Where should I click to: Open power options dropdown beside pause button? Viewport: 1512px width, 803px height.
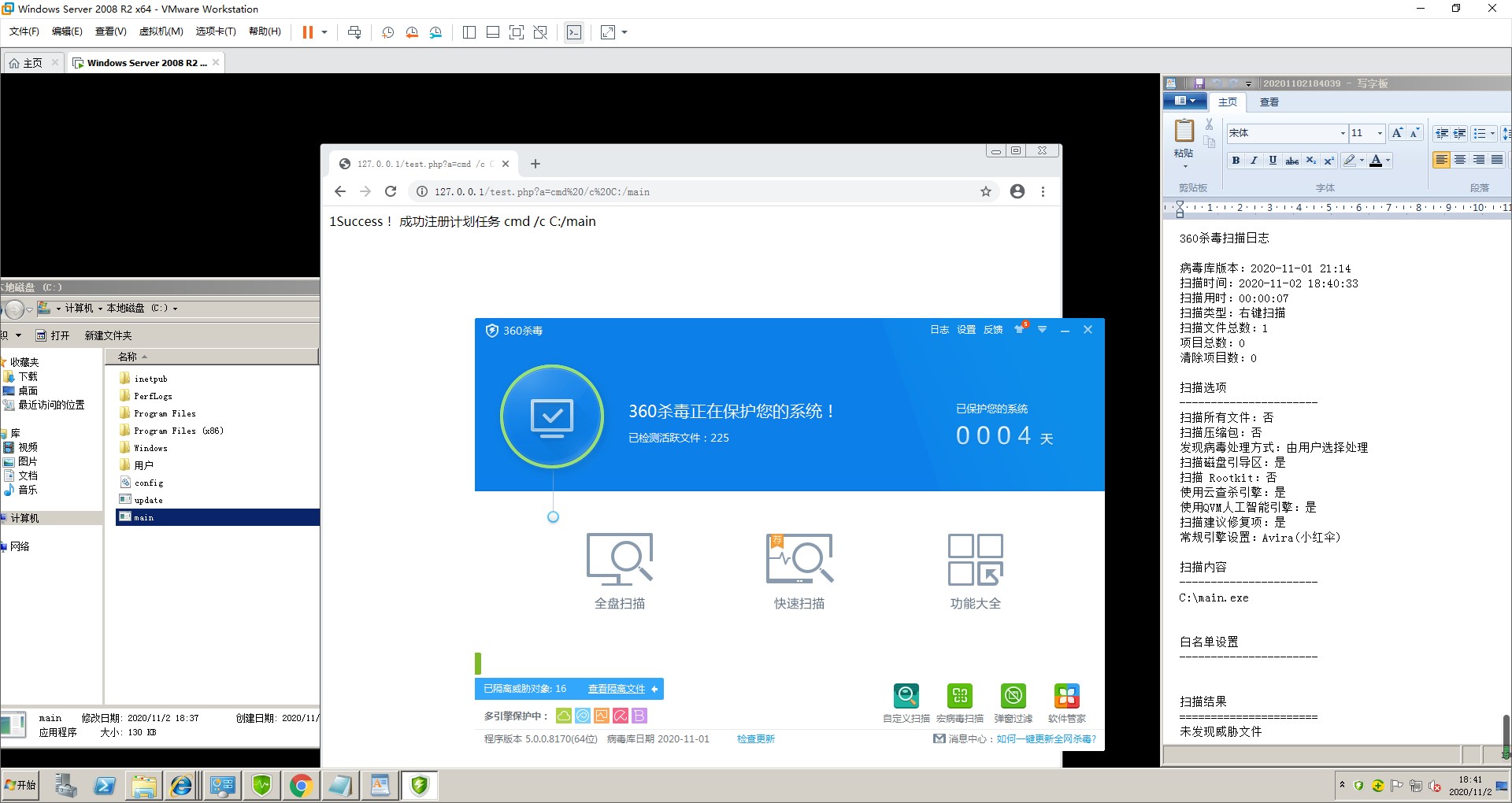[324, 32]
